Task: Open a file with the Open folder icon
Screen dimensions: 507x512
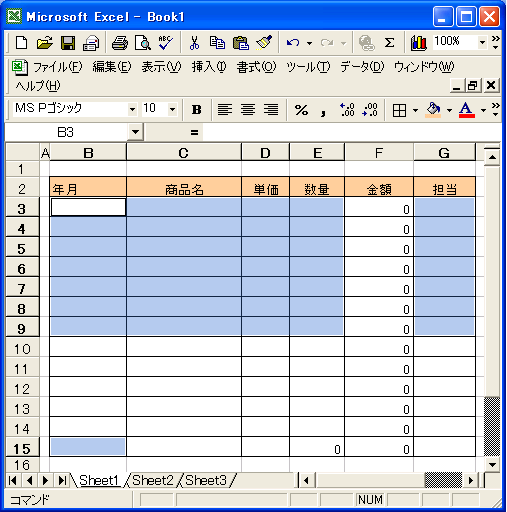Action: point(45,43)
